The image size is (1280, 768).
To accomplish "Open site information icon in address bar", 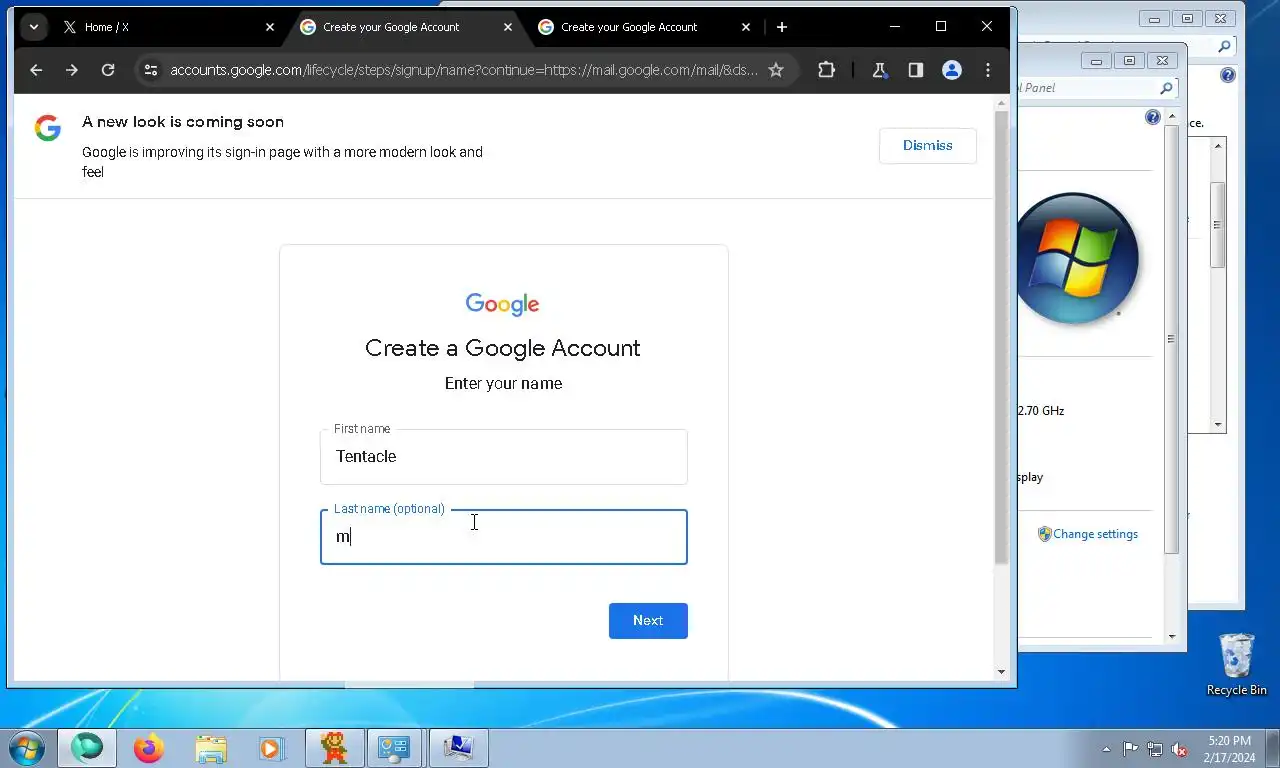I will (x=151, y=70).
